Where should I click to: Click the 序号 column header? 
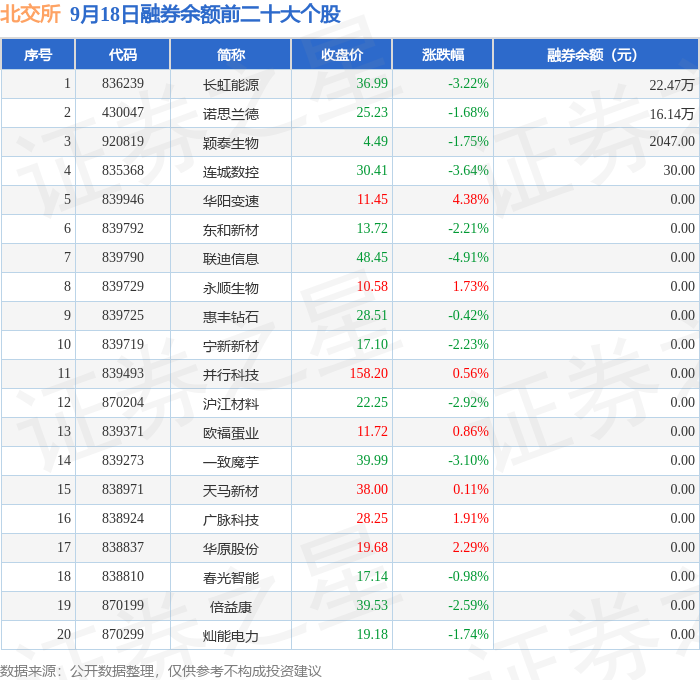(38, 54)
